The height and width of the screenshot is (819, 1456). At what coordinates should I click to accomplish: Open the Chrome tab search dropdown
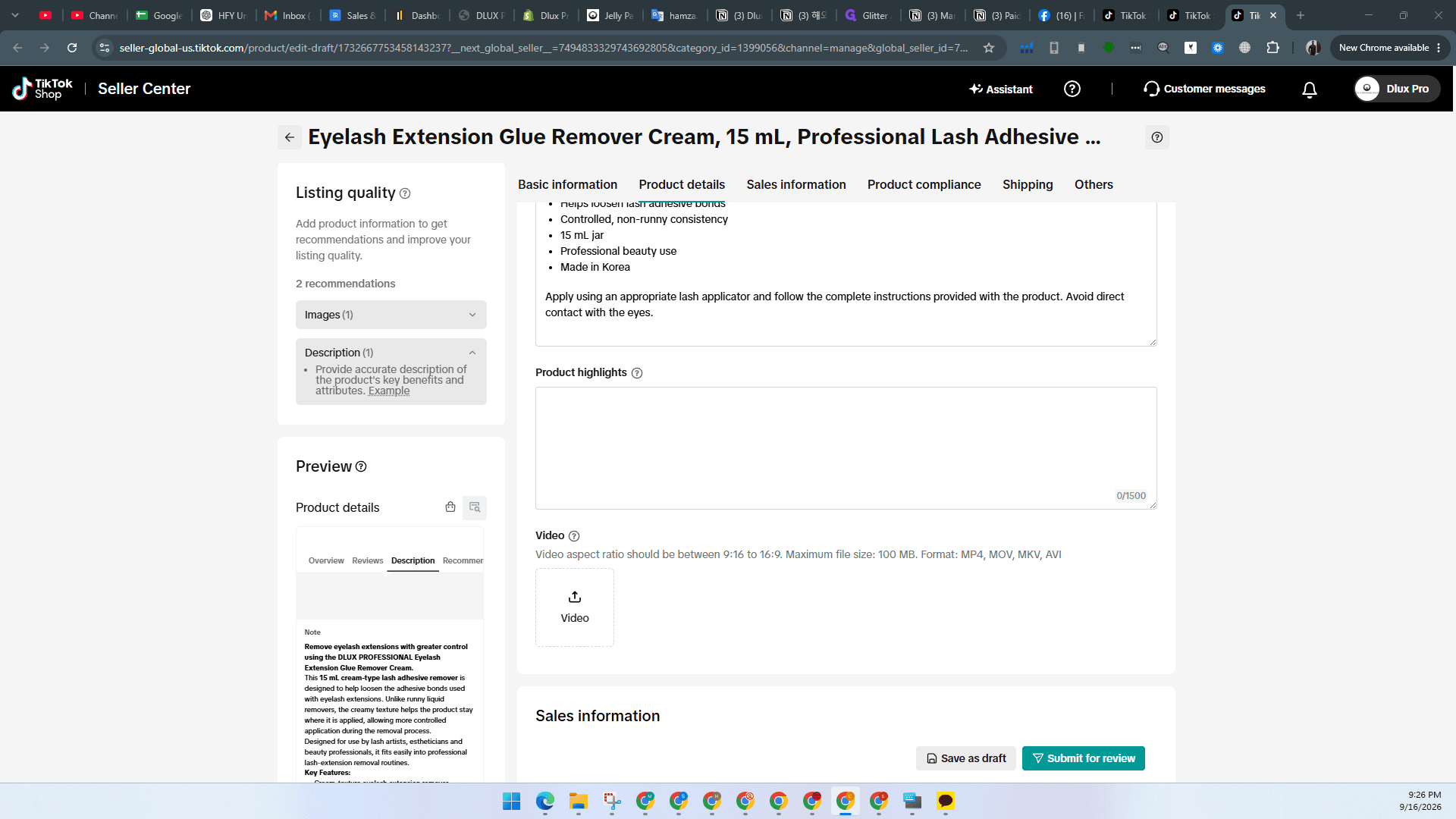[x=15, y=15]
